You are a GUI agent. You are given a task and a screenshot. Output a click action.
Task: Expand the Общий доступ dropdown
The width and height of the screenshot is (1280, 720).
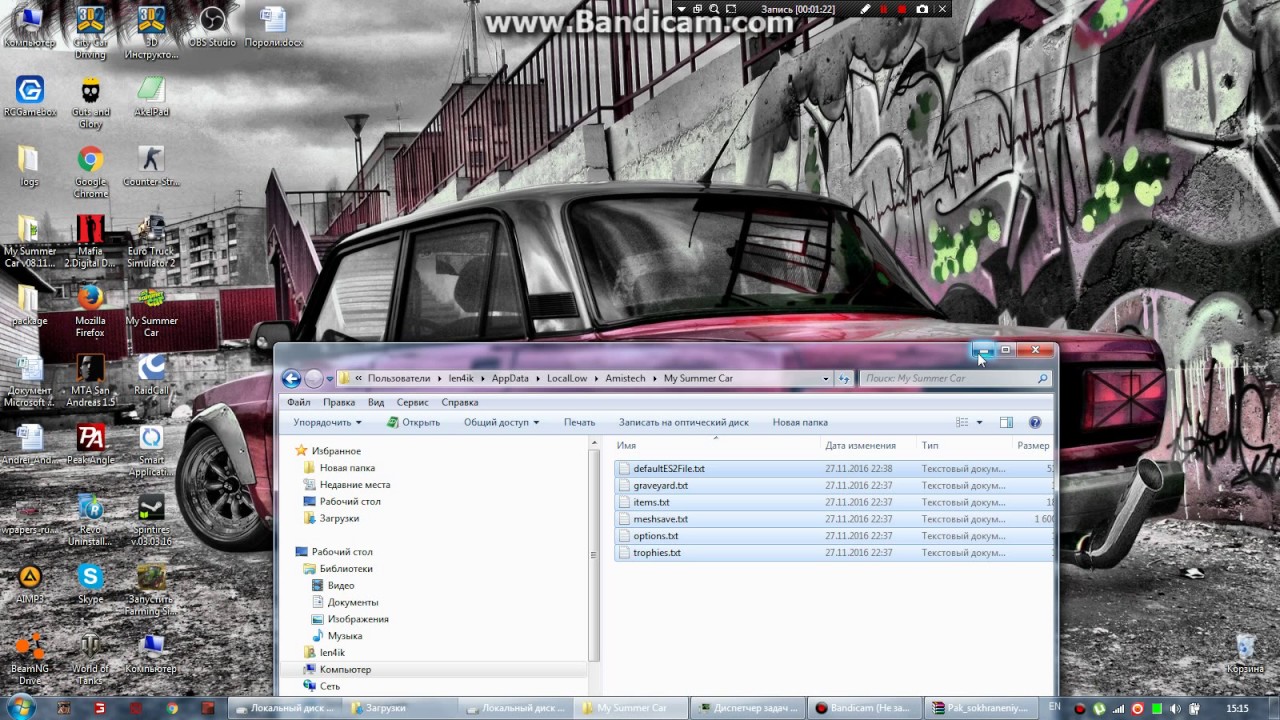pyautogui.click(x=501, y=423)
